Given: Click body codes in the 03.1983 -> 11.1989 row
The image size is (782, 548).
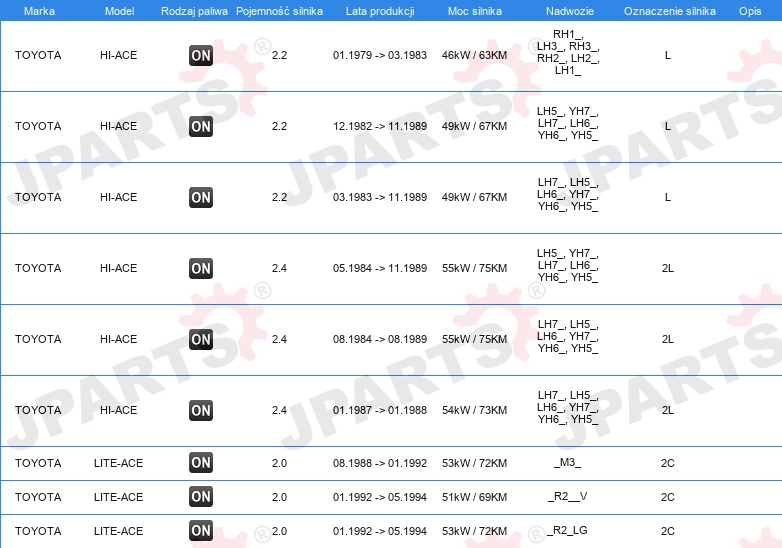Looking at the screenshot, I should [x=568, y=194].
